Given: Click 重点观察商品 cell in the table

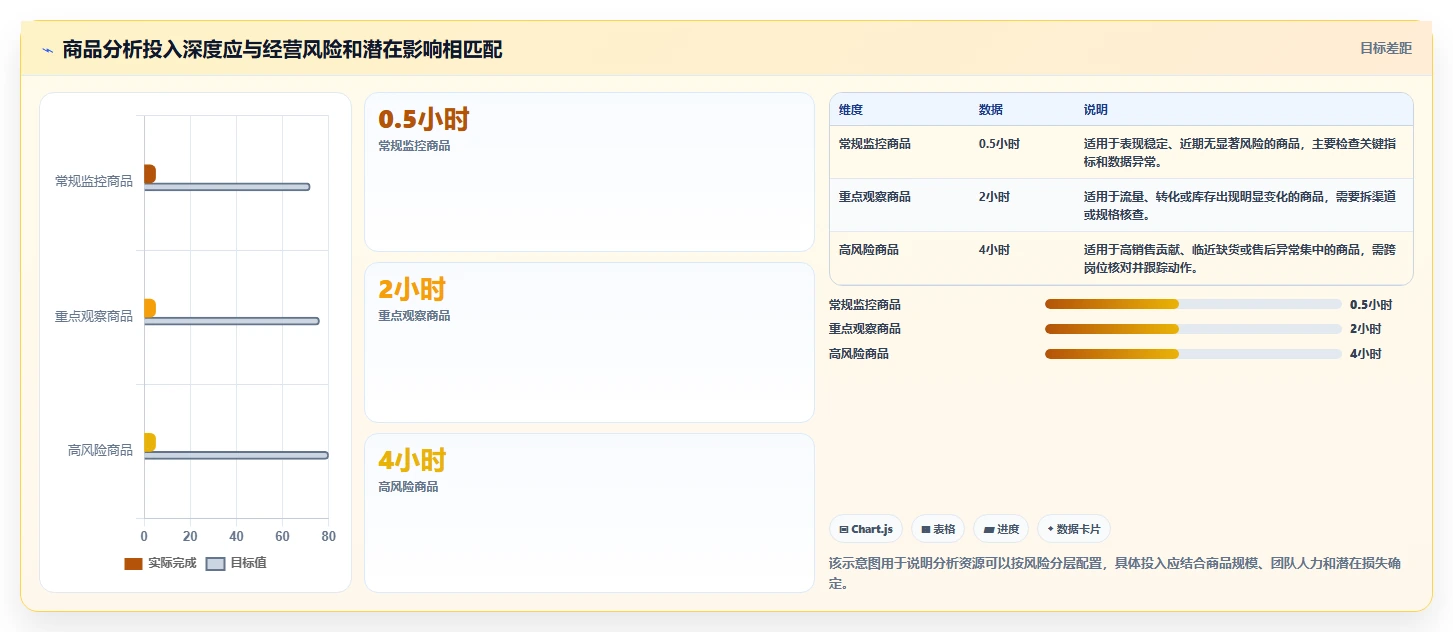Looking at the screenshot, I should click(x=875, y=197).
